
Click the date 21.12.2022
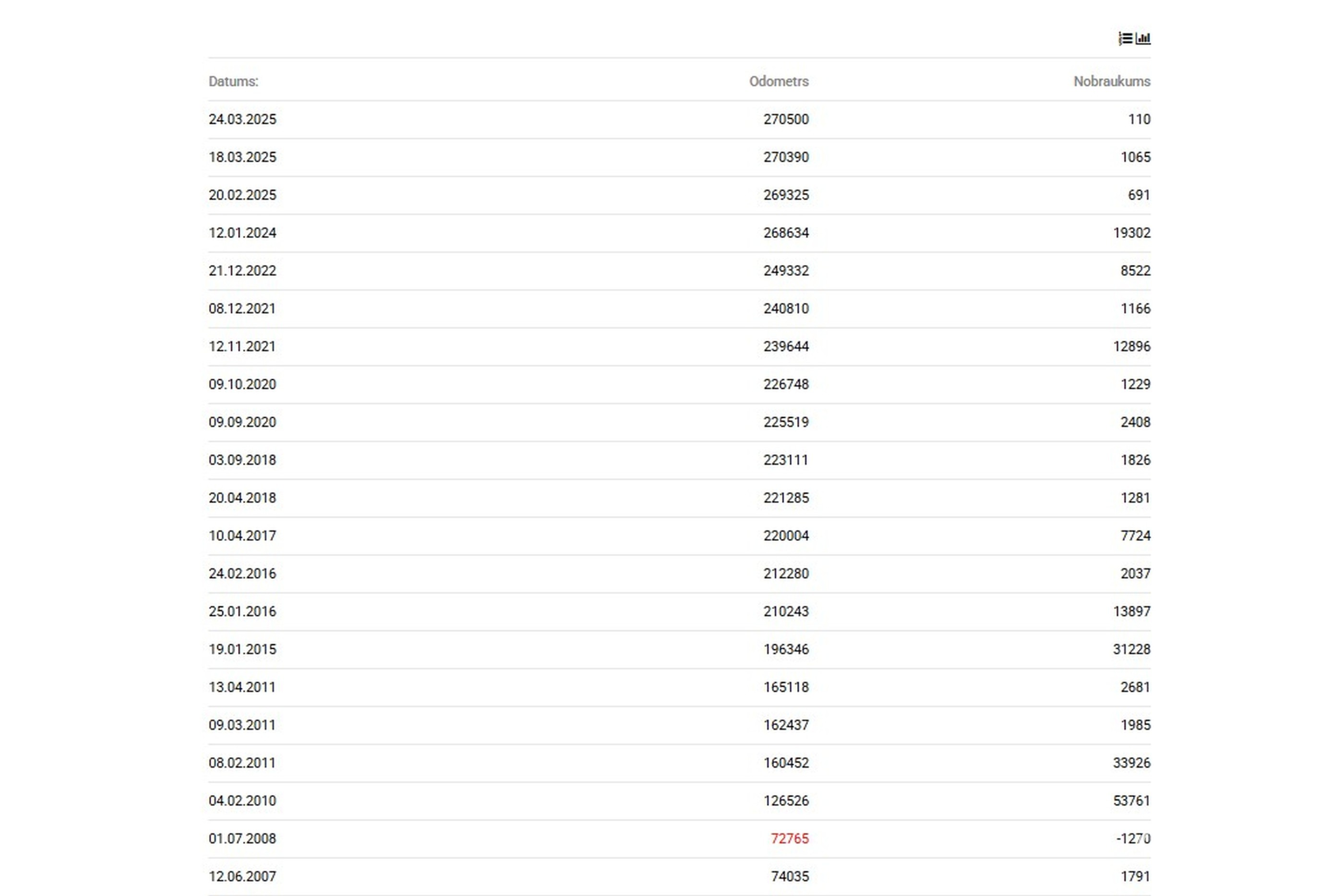(x=242, y=270)
